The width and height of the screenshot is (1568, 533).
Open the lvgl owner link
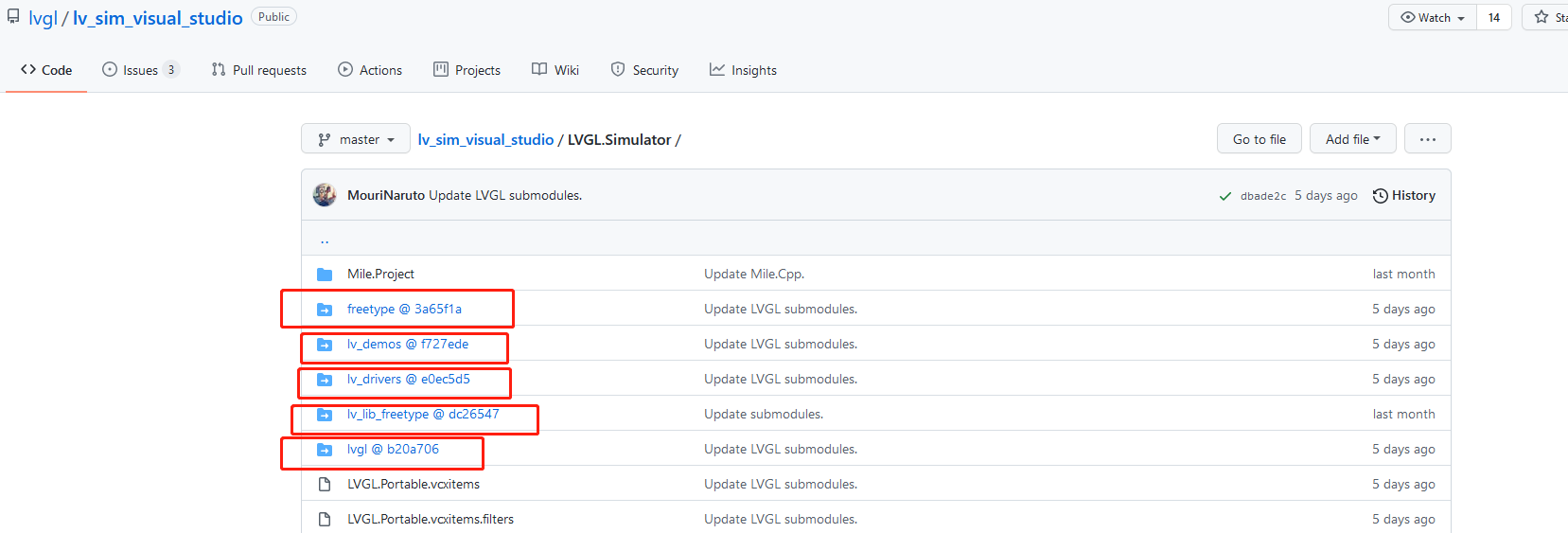[43, 18]
